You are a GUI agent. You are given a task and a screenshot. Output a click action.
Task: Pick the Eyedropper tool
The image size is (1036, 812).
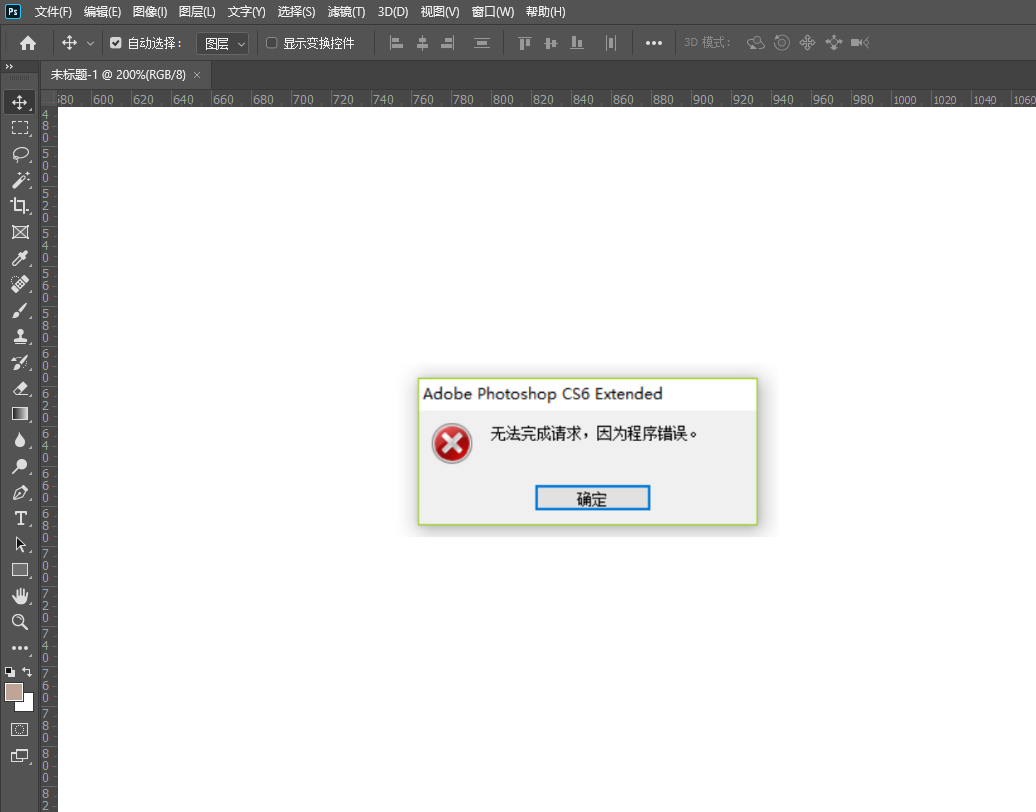tap(20, 259)
